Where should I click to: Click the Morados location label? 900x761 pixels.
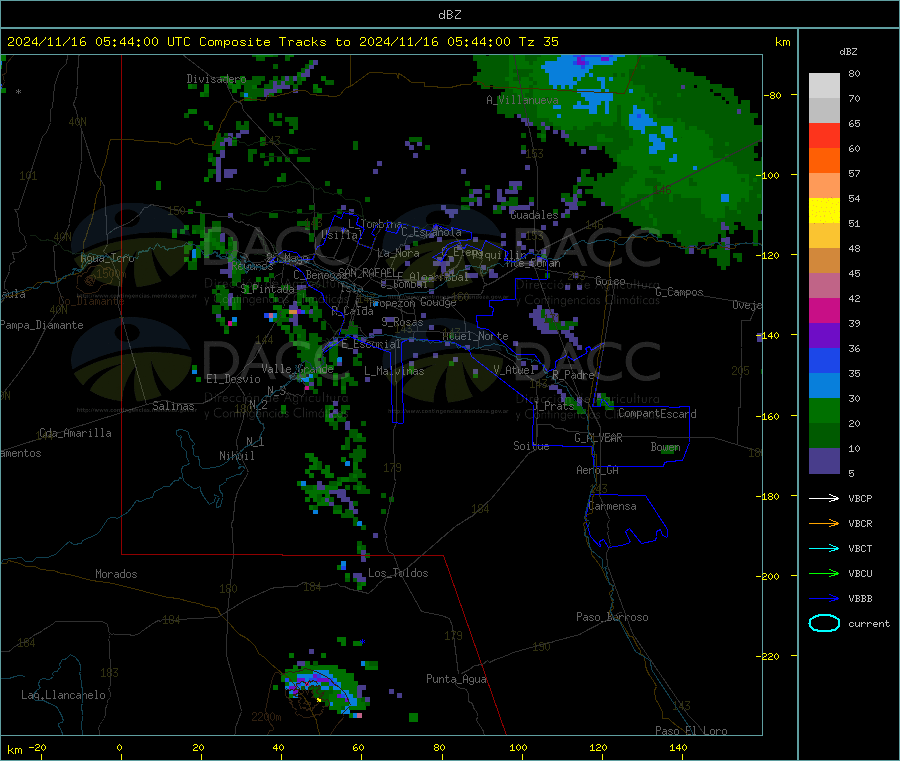point(116,574)
